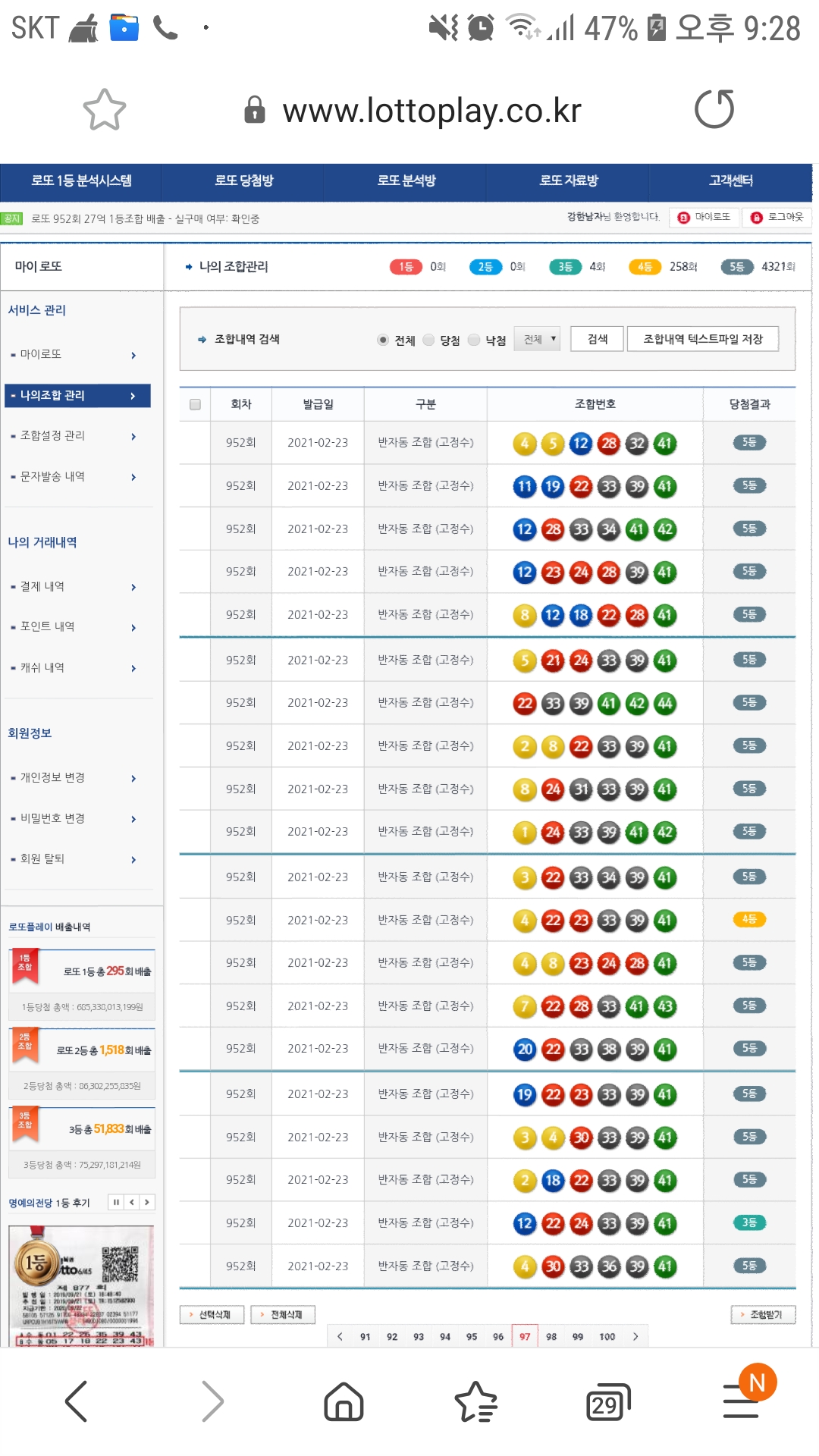Open the 전체 dropdown in search filter
819x1456 pixels.
537,339
